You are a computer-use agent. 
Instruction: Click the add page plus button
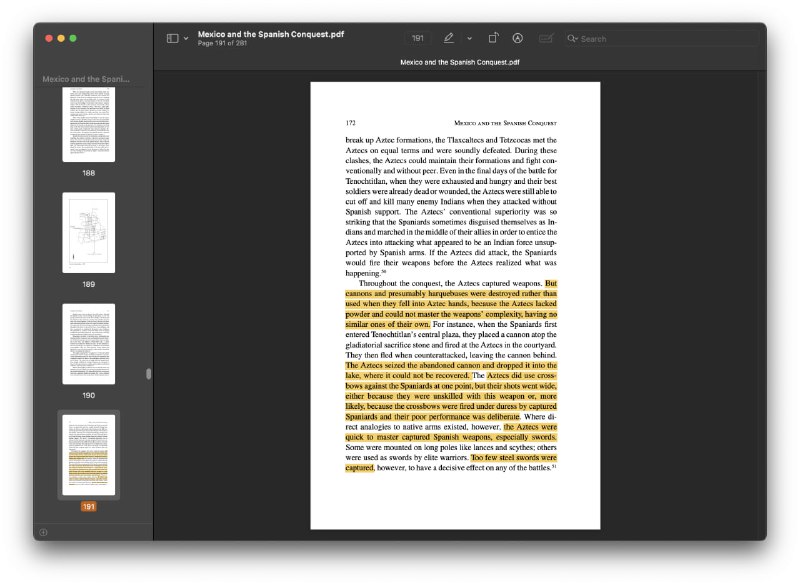point(43,532)
